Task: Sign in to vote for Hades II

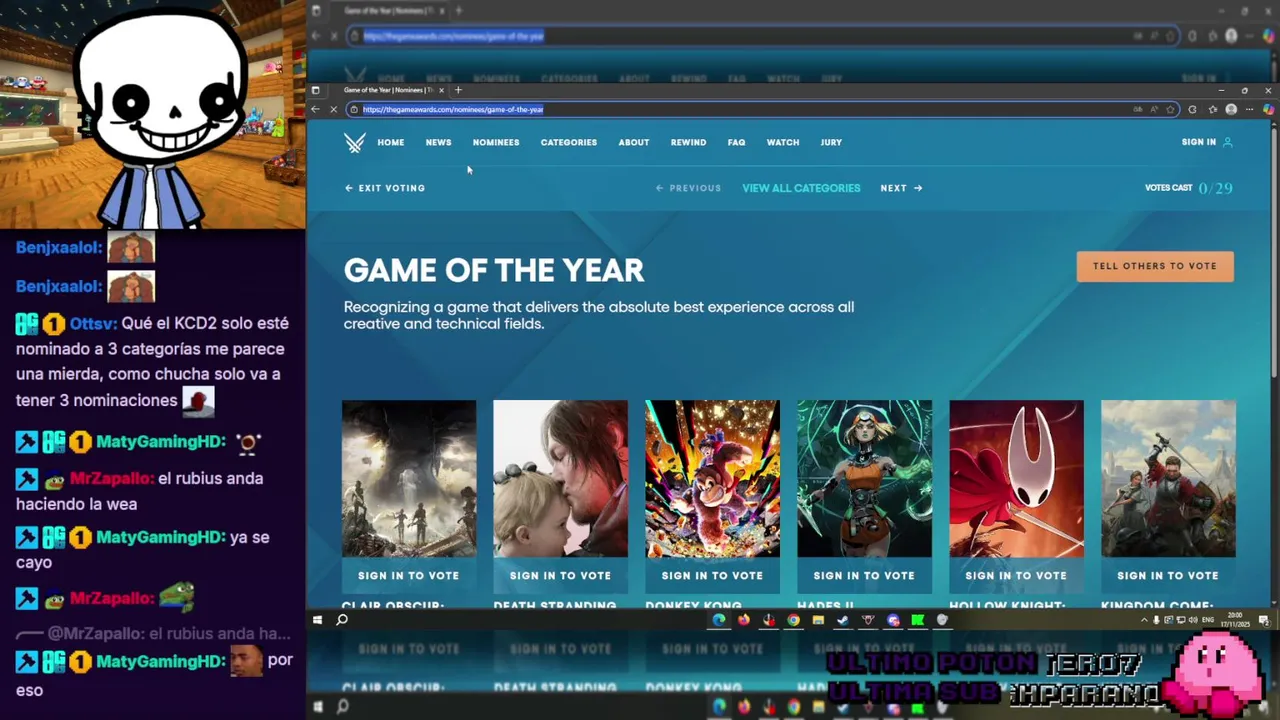Action: pos(864,576)
